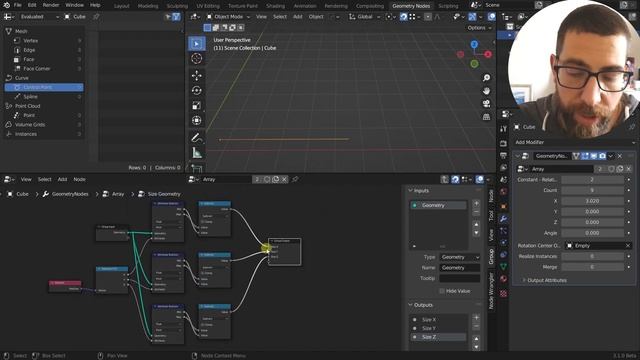The height and width of the screenshot is (360, 640).
Task: Click the socket Name Geometry field
Action: [459, 268]
